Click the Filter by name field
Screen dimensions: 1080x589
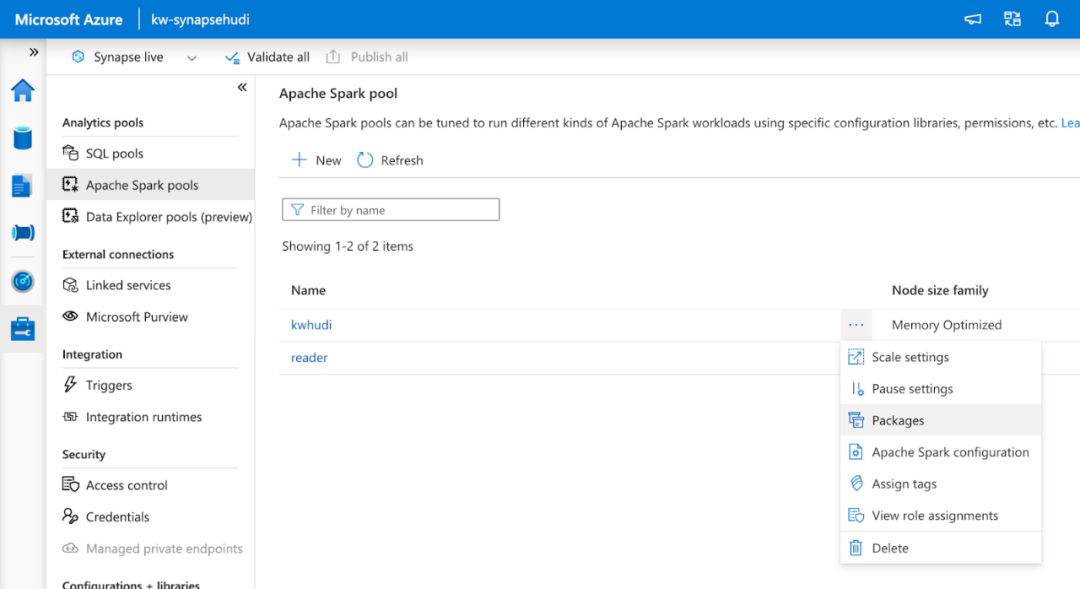391,209
